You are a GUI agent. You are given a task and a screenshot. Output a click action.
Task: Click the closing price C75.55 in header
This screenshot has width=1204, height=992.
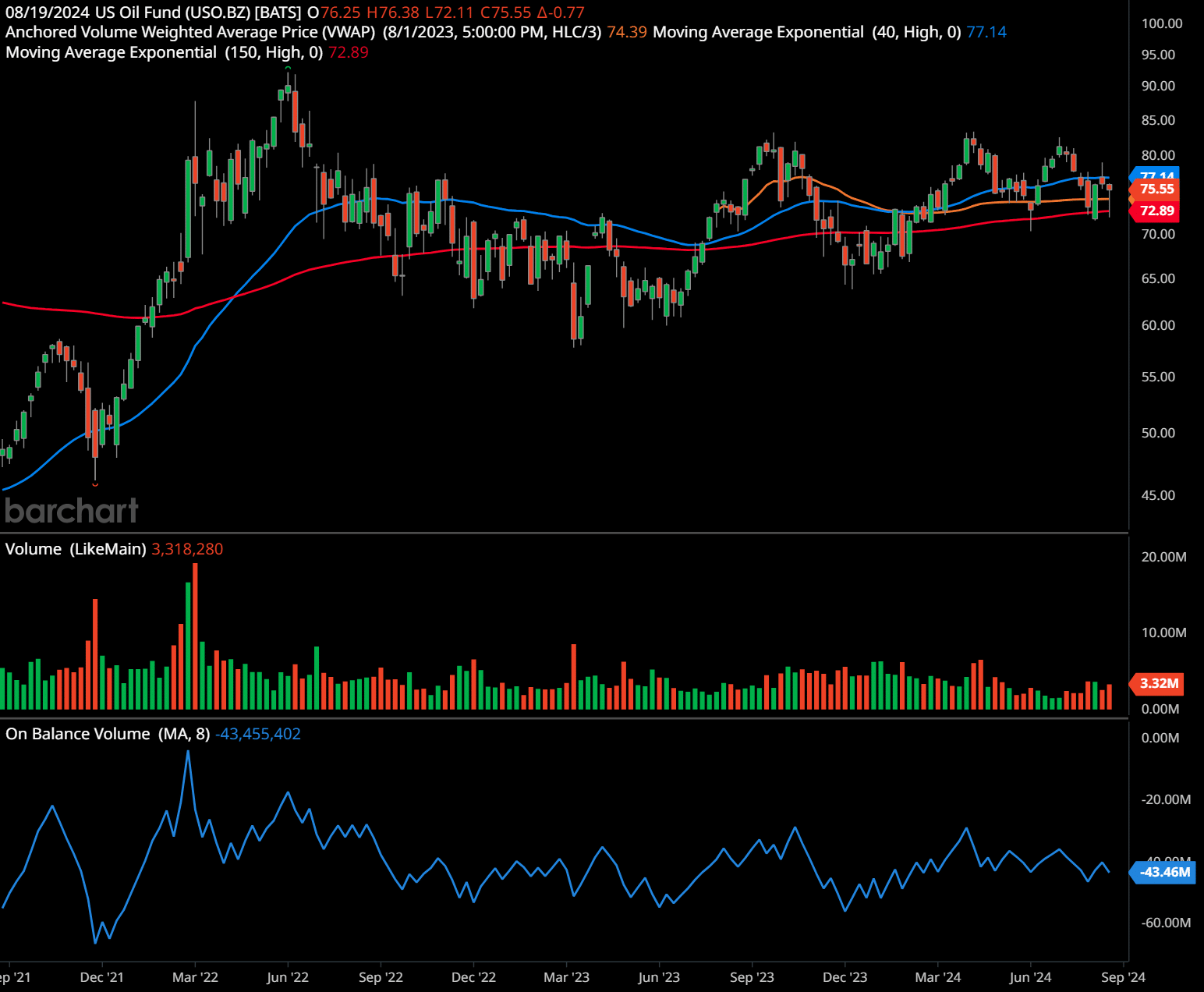[505, 12]
